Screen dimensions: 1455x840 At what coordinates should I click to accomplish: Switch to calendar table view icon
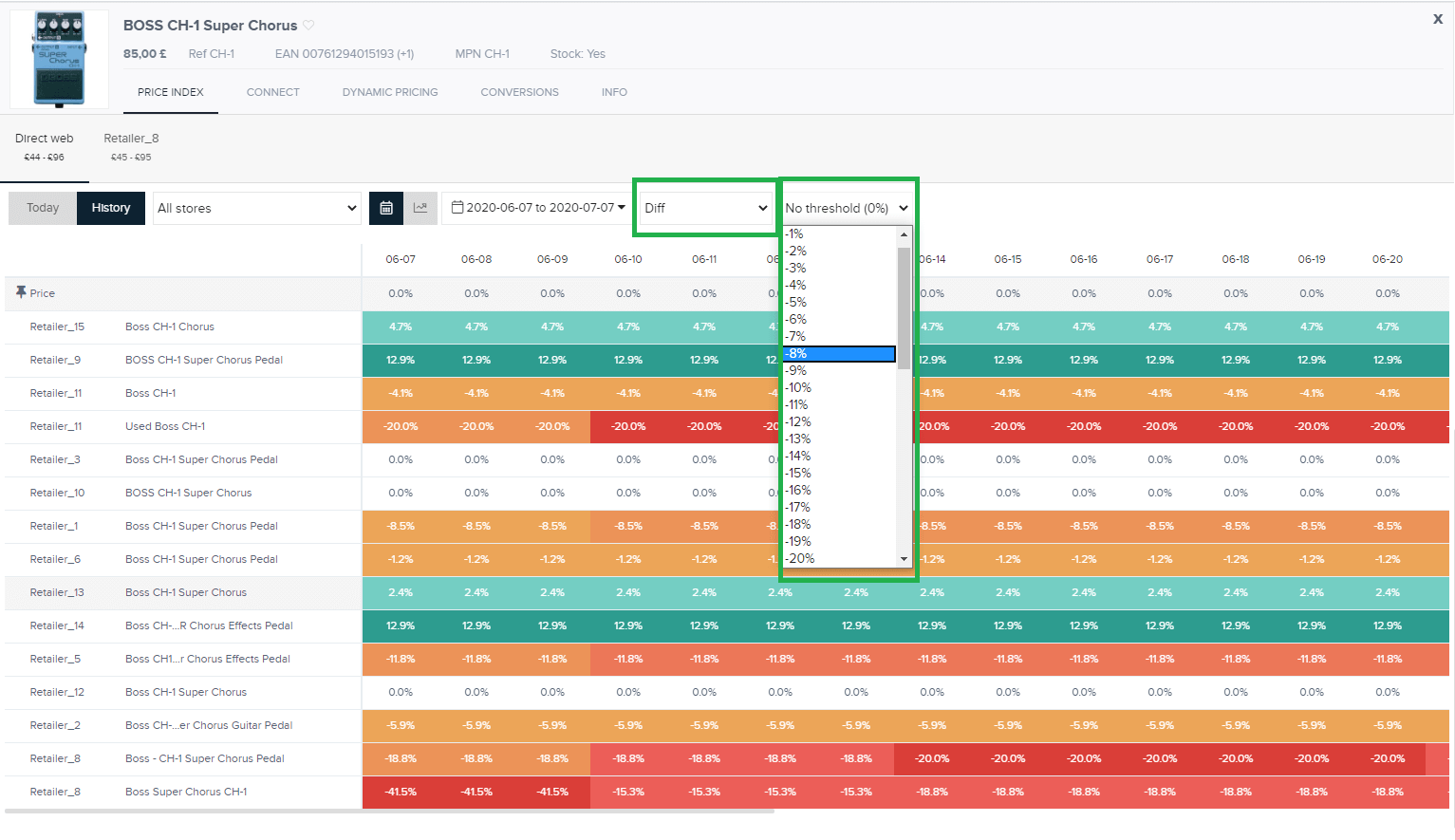[386, 208]
